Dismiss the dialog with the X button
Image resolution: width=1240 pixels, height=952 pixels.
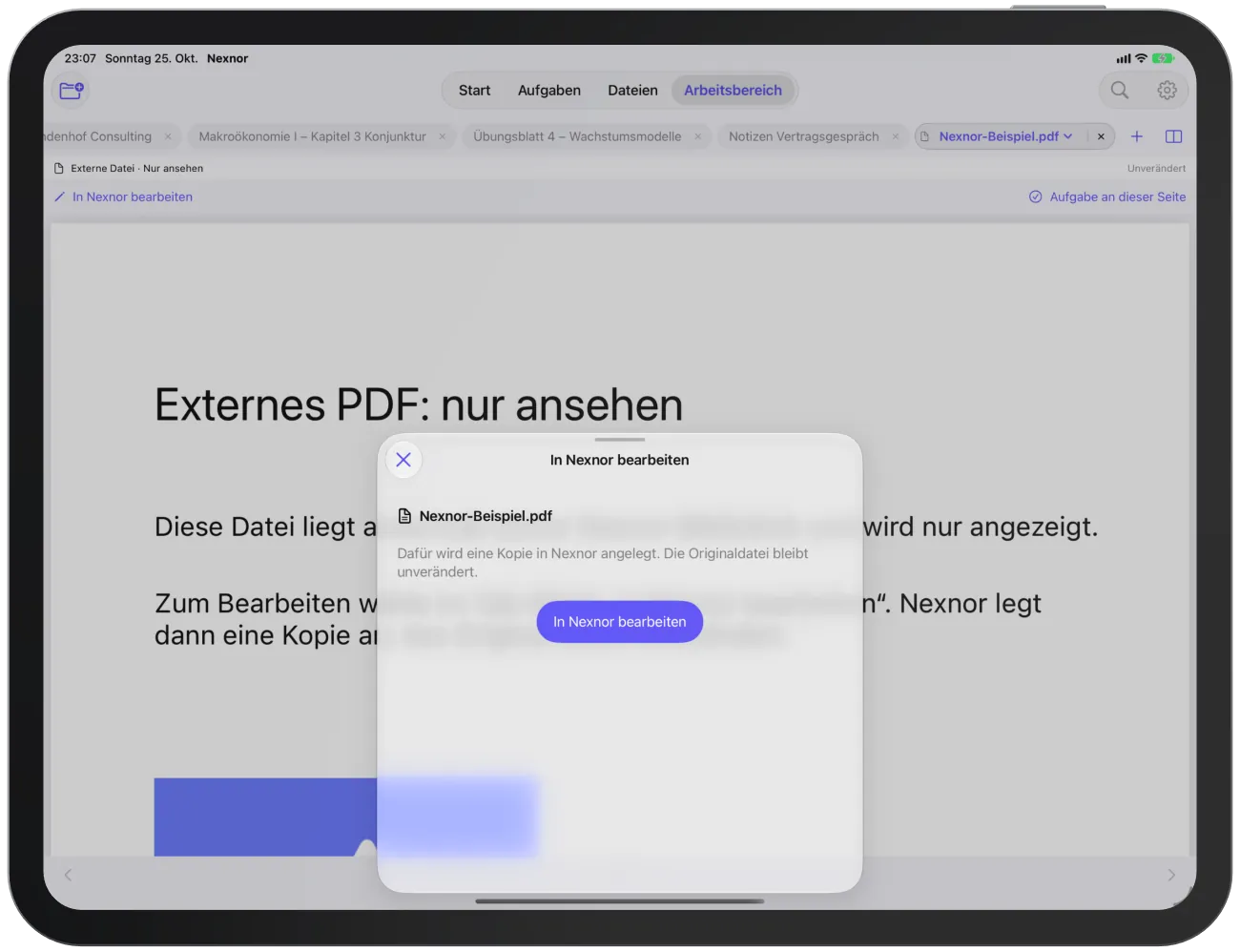coord(403,460)
